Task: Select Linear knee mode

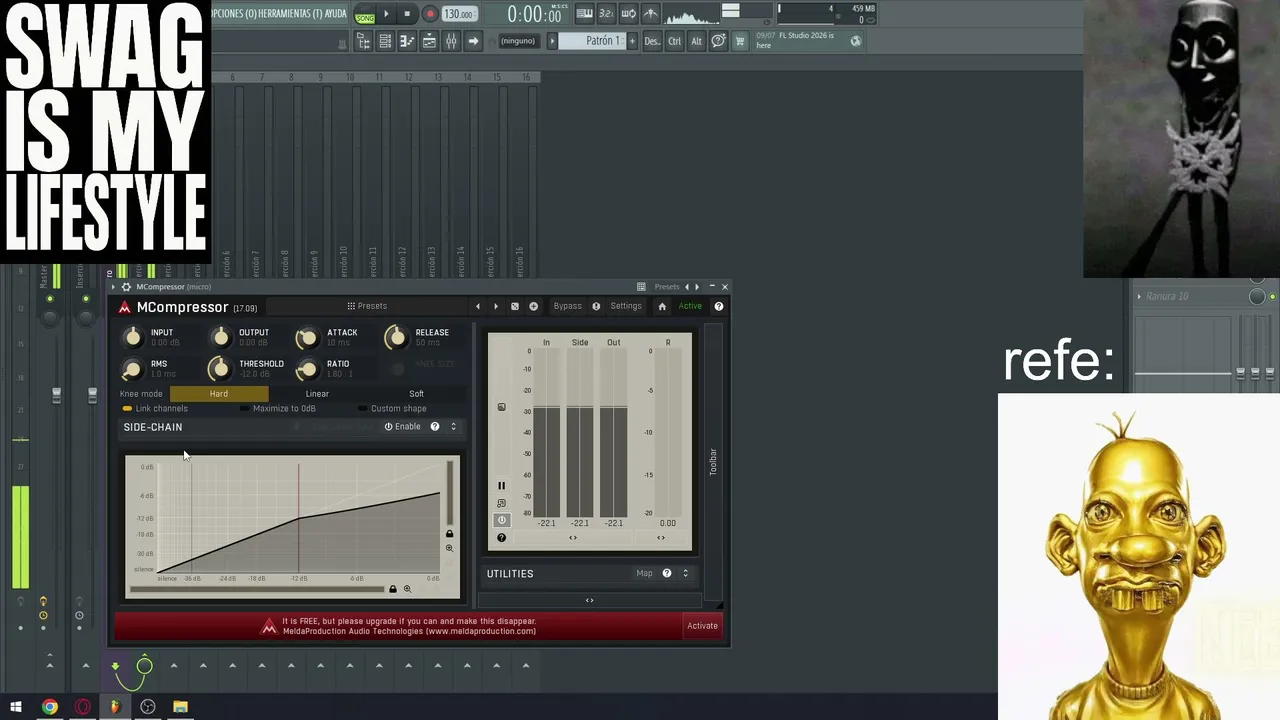Action: point(317,394)
